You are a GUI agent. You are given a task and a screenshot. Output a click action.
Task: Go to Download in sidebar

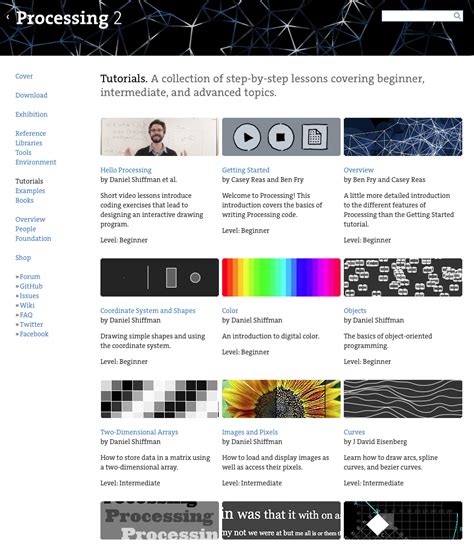click(31, 95)
